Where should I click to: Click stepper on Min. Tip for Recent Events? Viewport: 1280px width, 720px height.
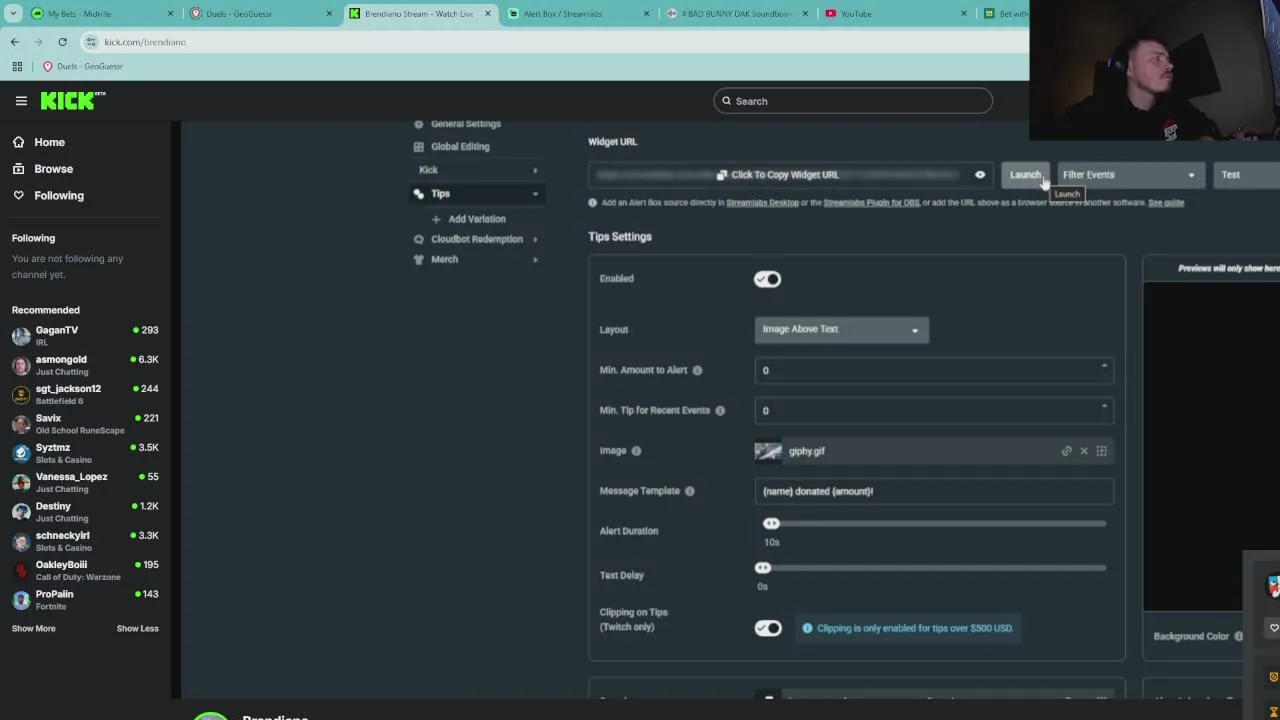(1104, 408)
